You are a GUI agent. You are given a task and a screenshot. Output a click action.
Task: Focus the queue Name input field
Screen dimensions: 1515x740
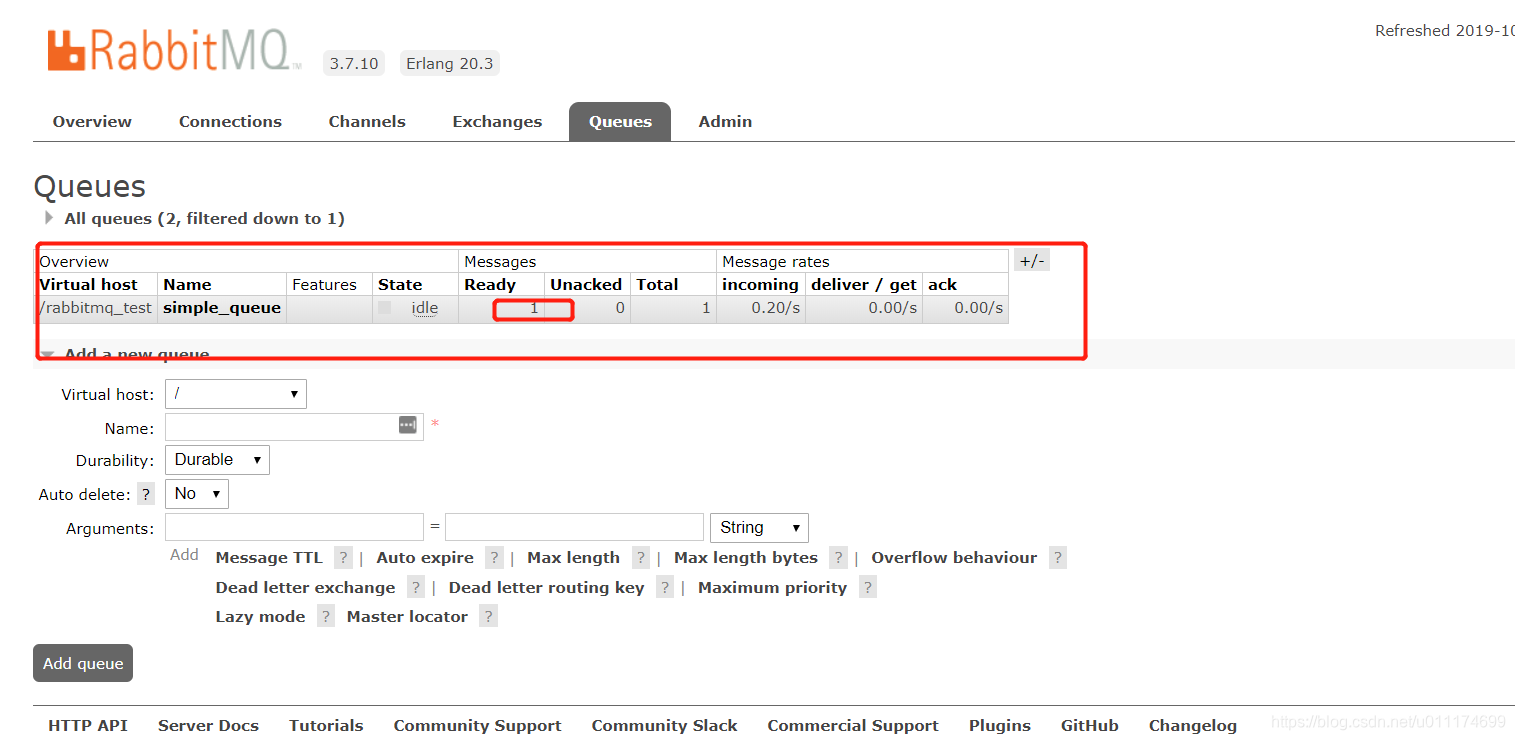pos(294,427)
